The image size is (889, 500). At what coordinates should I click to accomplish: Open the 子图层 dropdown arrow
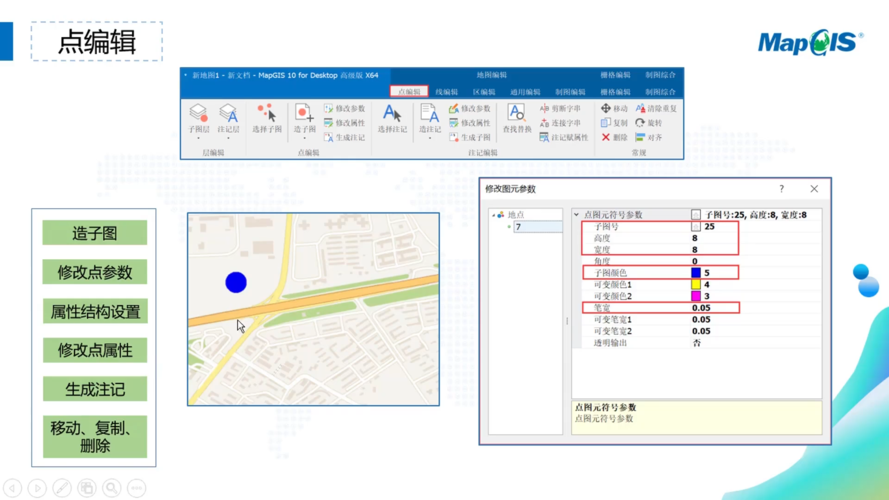point(199,138)
